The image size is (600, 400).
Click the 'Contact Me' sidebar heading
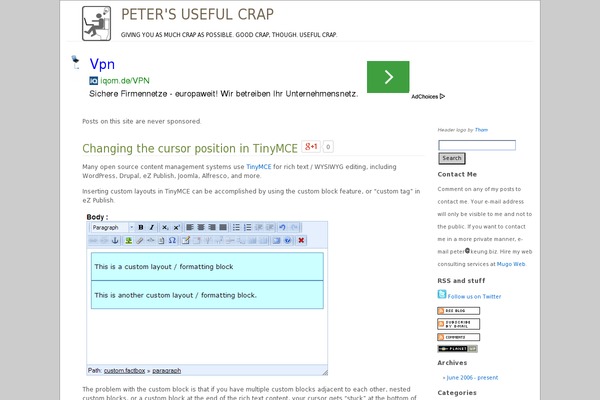pos(457,174)
